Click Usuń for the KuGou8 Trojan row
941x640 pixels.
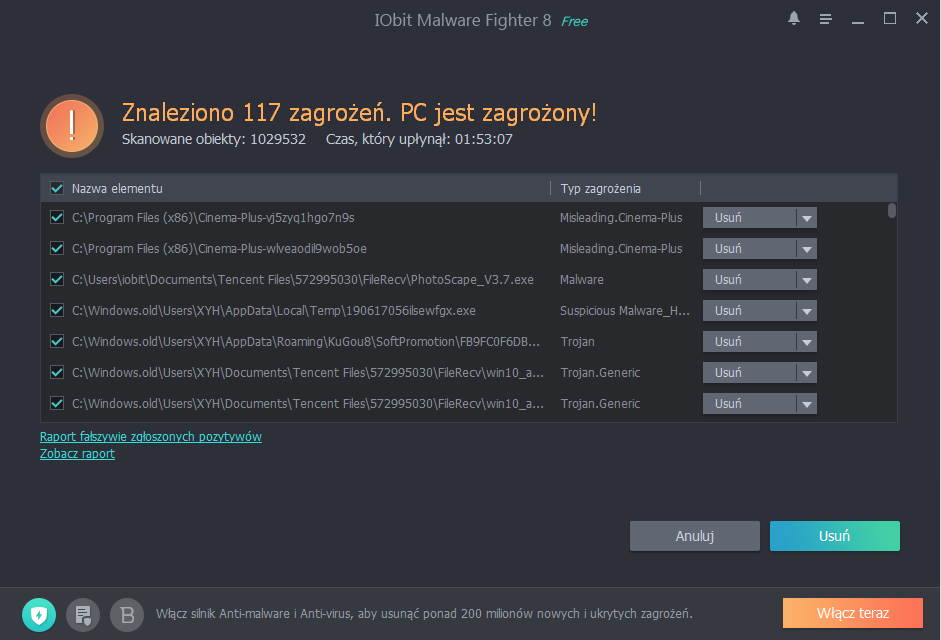[x=750, y=342]
